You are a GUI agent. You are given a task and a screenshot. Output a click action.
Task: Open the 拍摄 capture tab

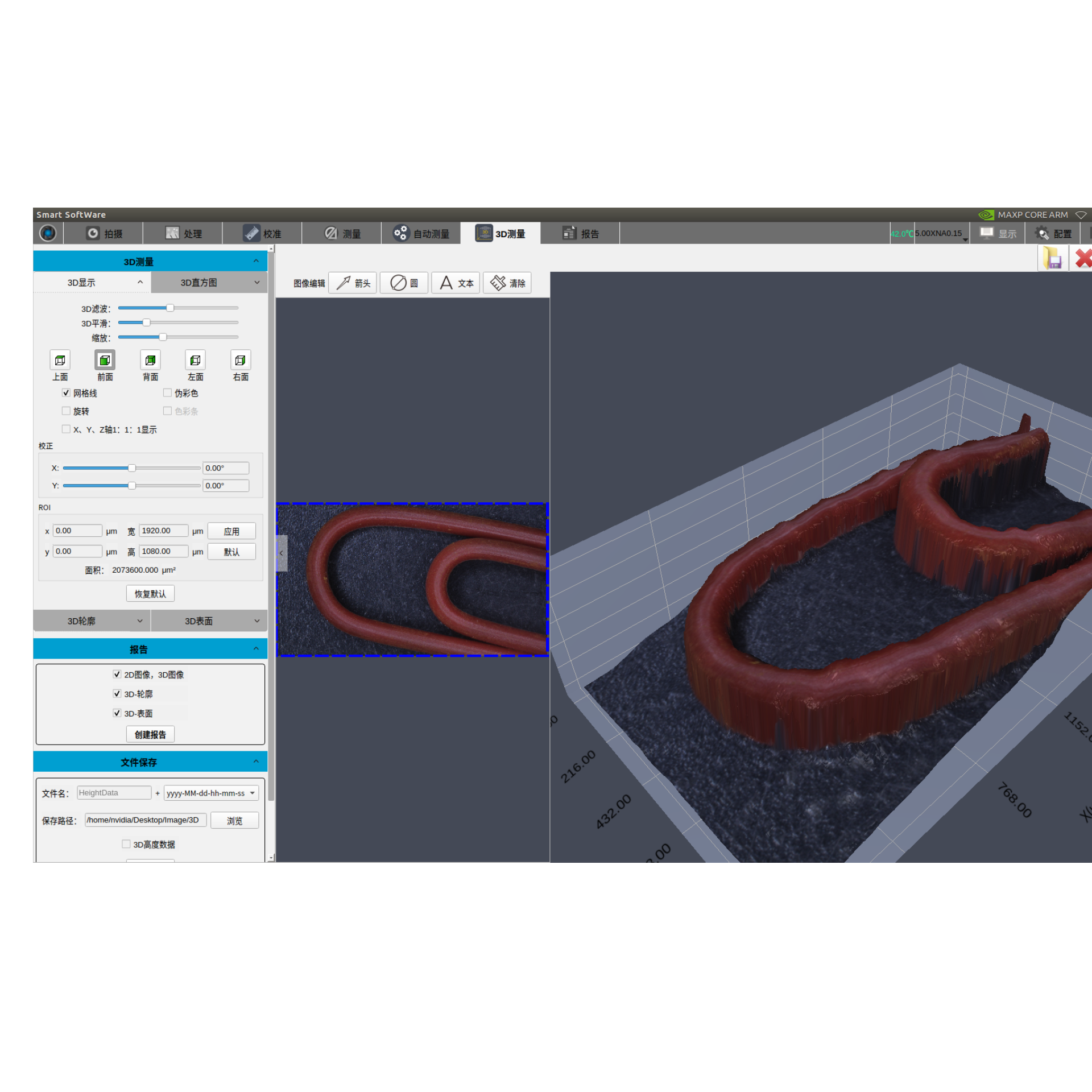[x=104, y=233]
